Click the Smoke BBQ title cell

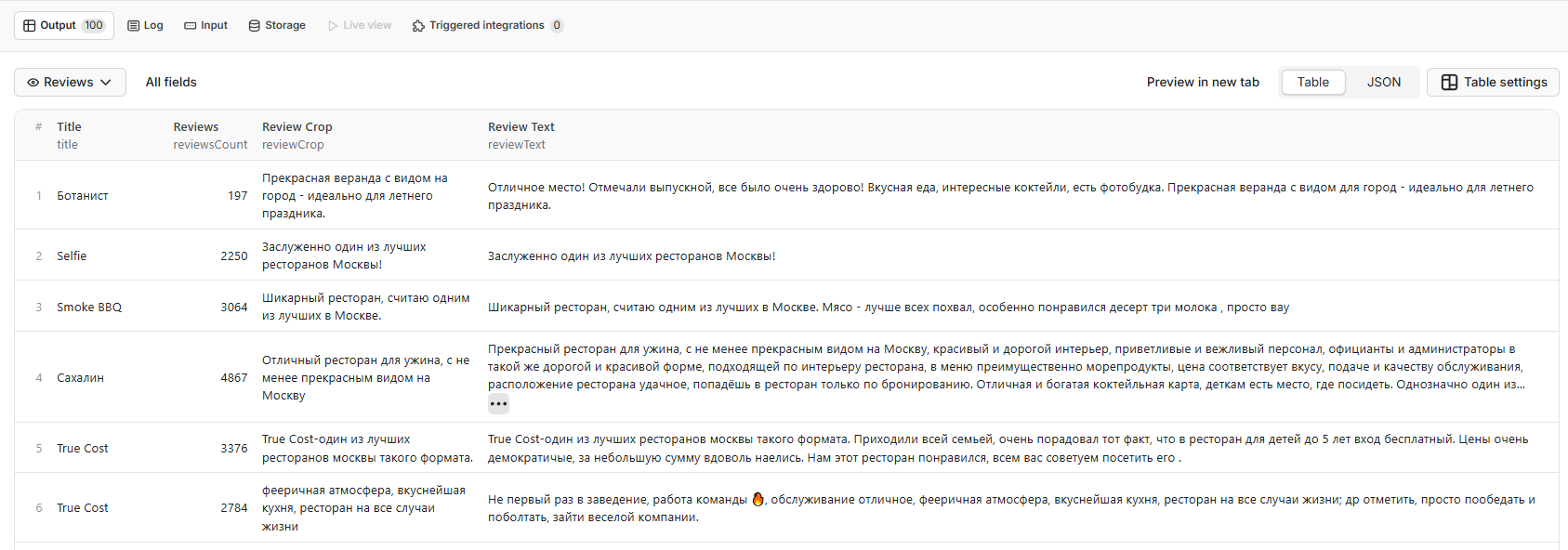pos(89,307)
